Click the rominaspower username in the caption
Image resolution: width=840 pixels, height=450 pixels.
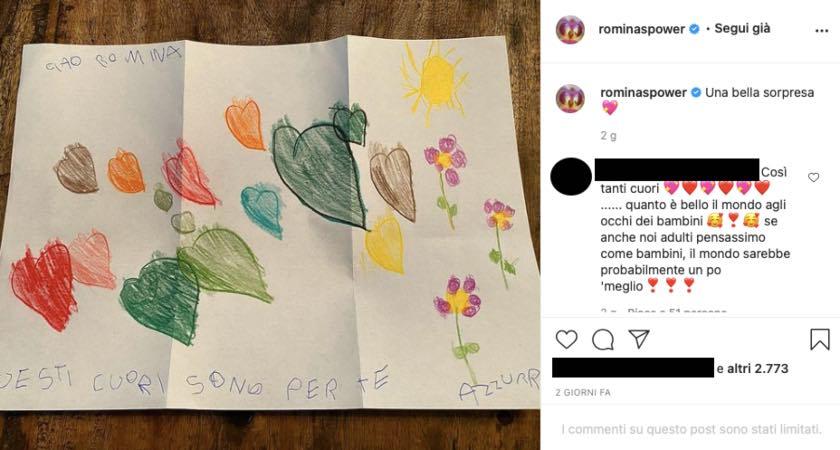(x=643, y=93)
